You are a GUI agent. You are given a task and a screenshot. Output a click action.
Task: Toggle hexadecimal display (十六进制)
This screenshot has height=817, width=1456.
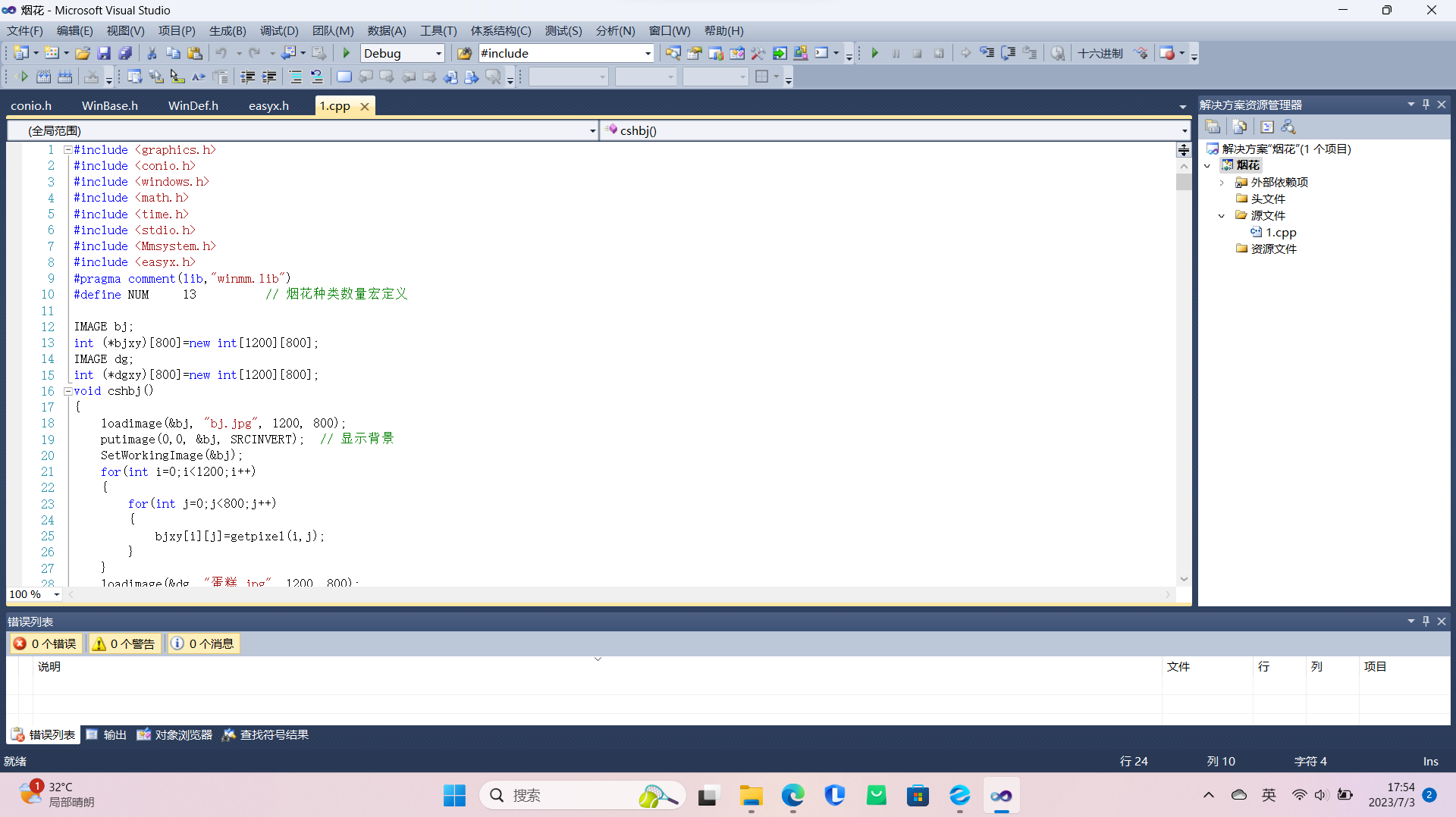(x=1100, y=53)
